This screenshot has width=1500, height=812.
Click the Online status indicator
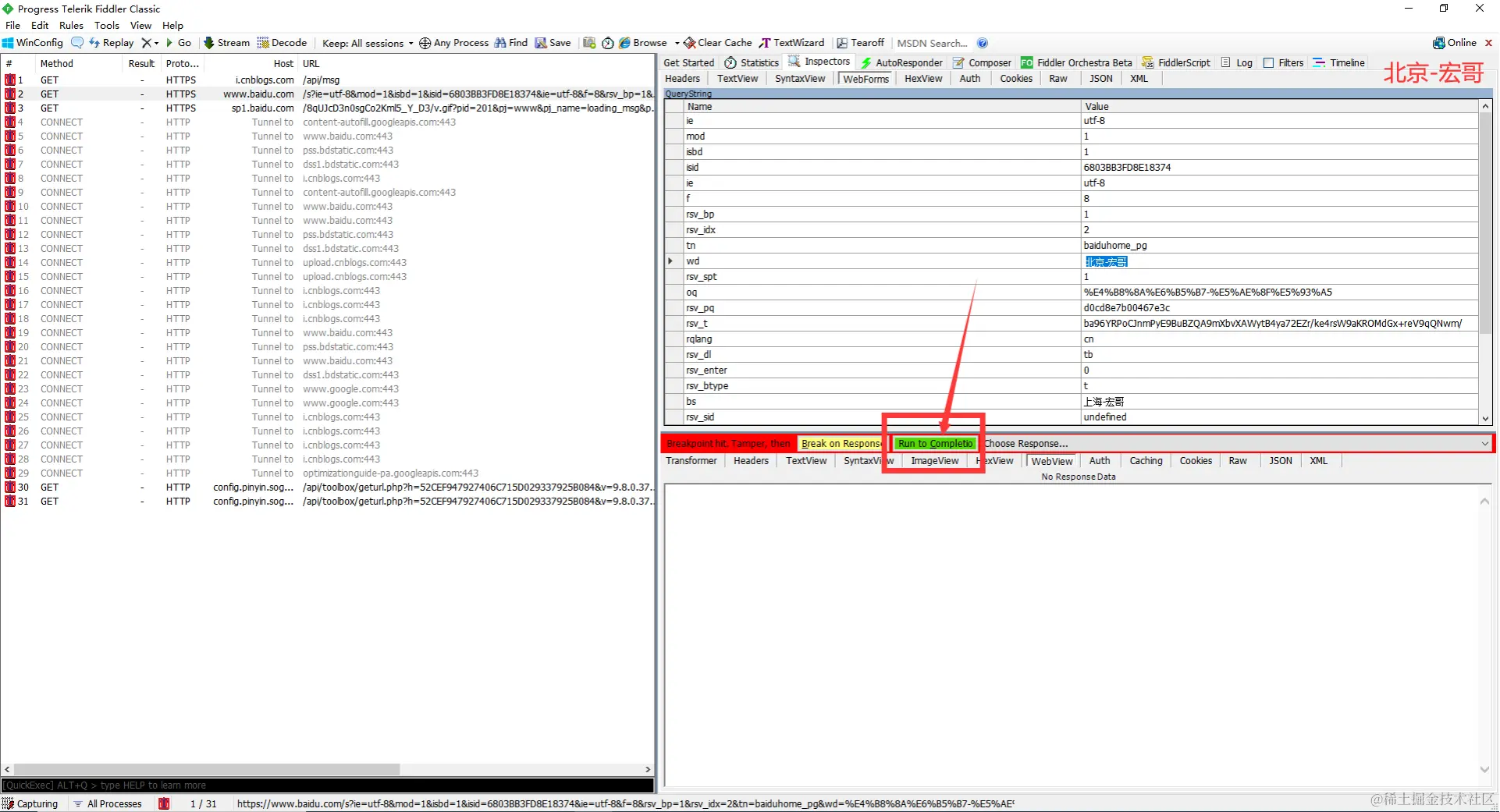pos(1456,43)
